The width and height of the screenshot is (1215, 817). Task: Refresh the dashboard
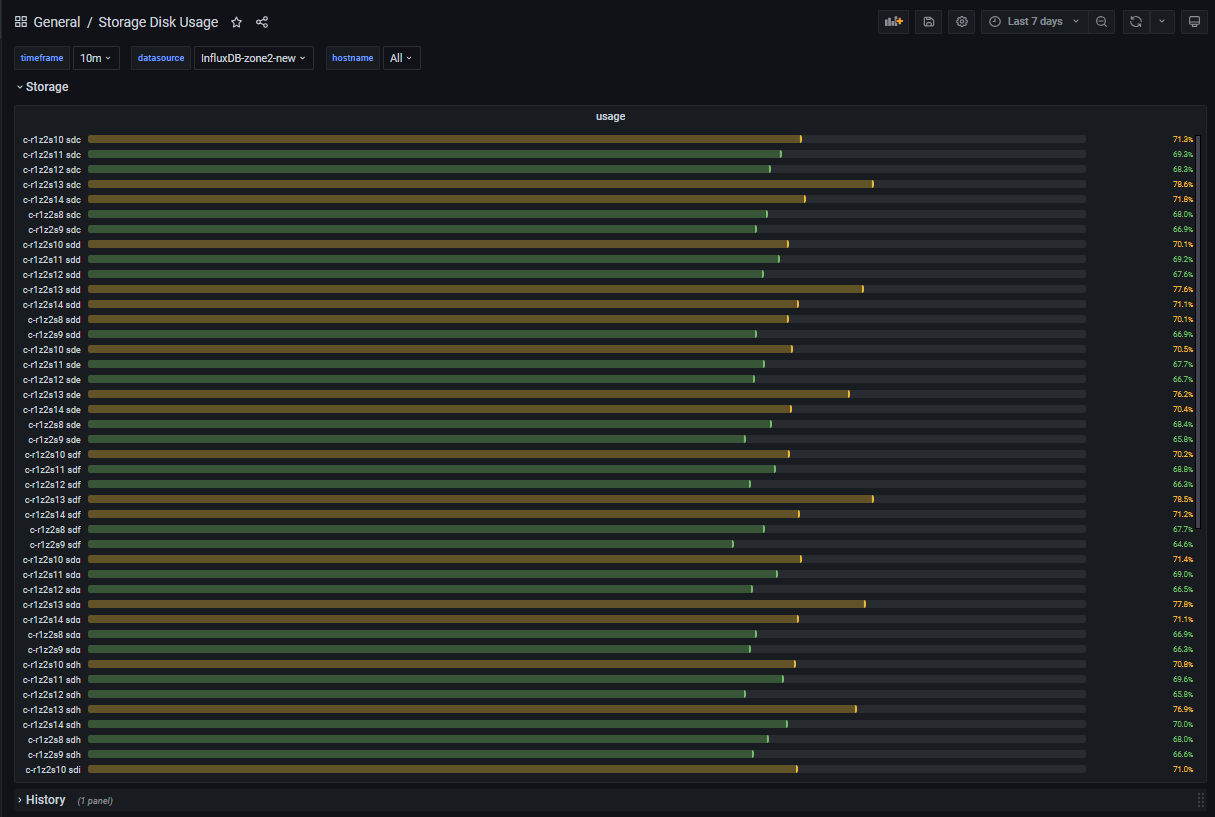point(1135,22)
